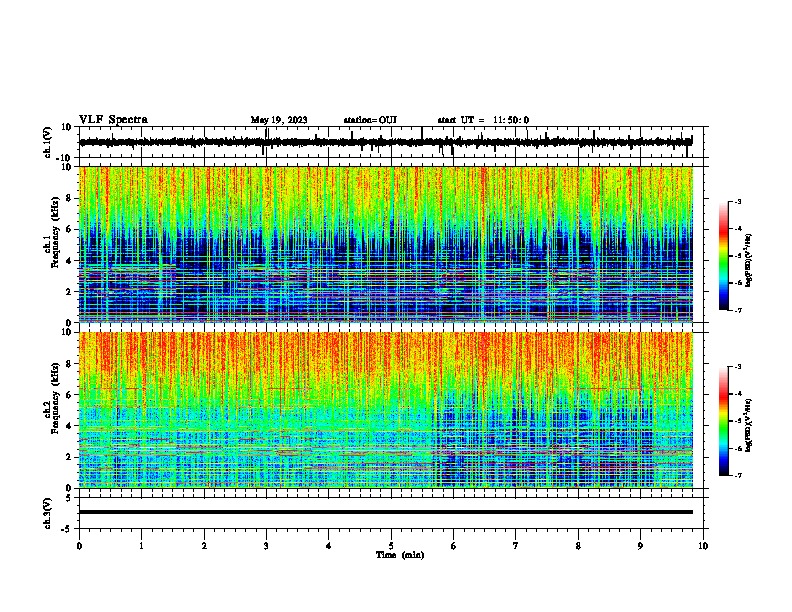Click the '-7' tick on ch.1 colorbar
792x612 pixels.
click(738, 310)
